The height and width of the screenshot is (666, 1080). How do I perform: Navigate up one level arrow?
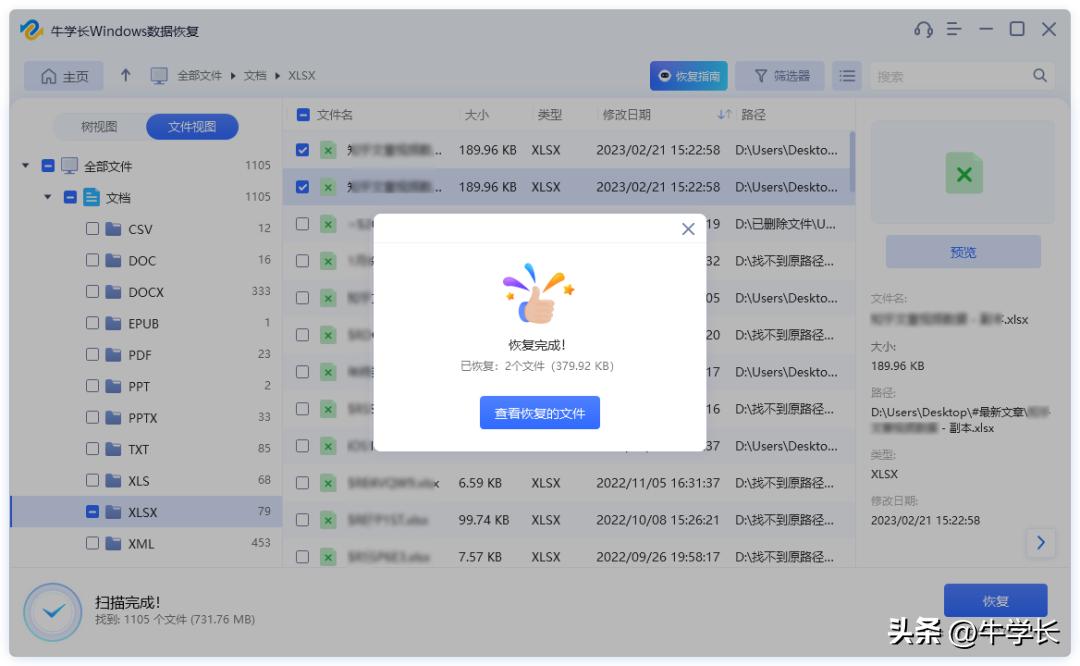coord(125,75)
